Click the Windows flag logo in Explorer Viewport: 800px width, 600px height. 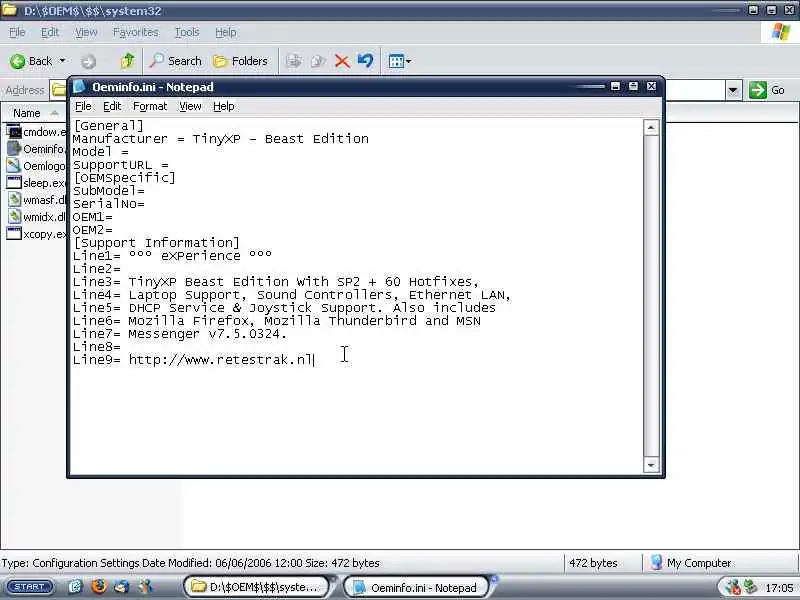pyautogui.click(x=780, y=32)
